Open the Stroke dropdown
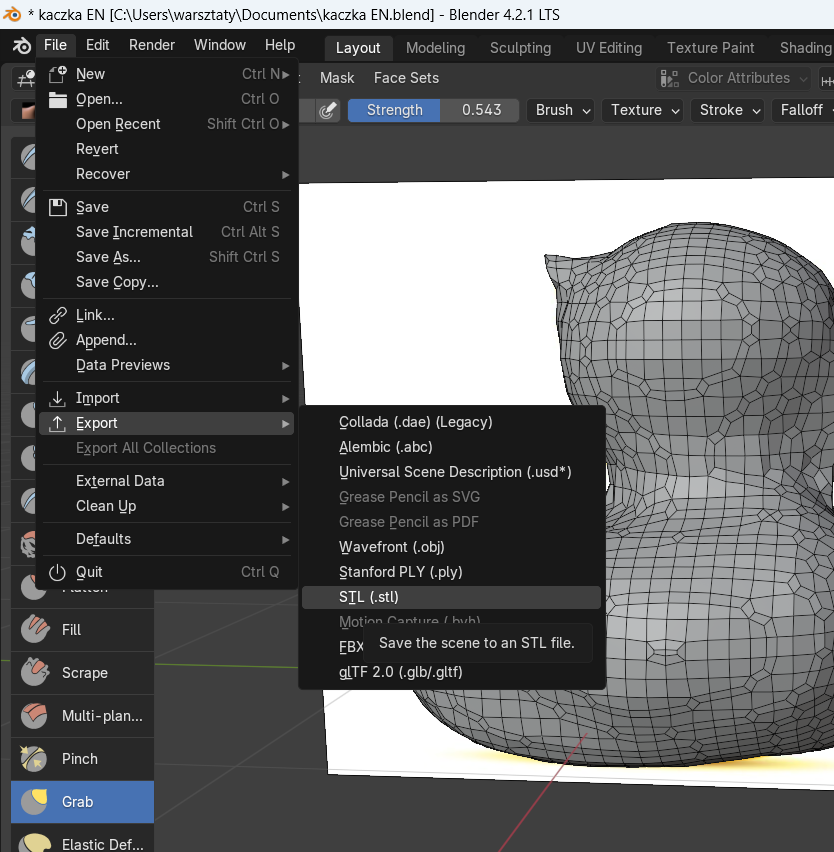 coord(728,110)
